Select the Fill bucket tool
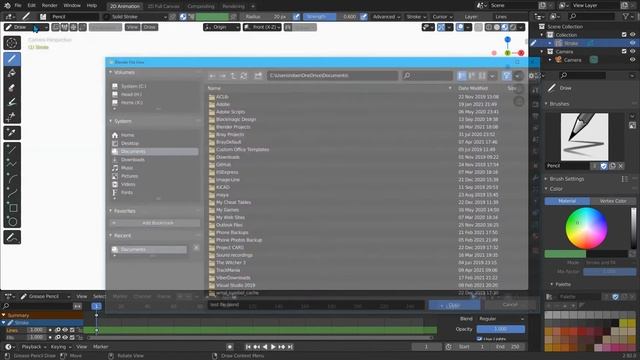The height and width of the screenshot is (360, 640). [x=12, y=73]
